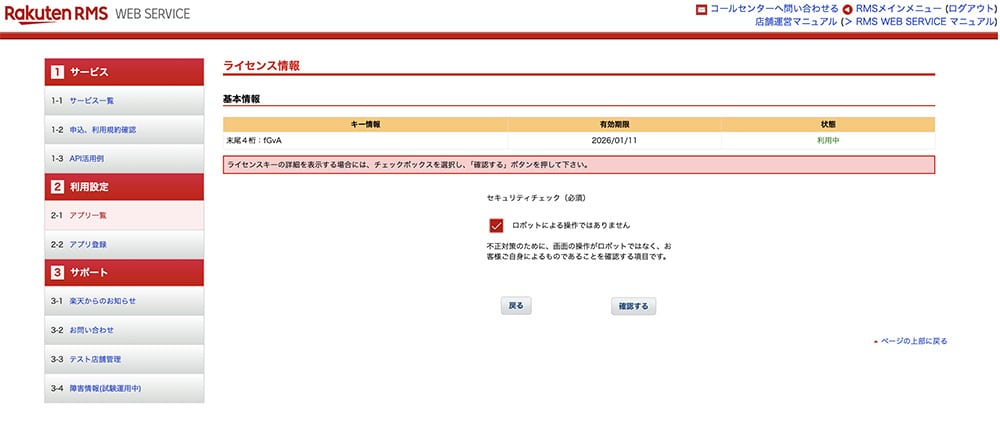The image size is (1000, 424).
Task: Click the call center mail icon
Action: point(702,9)
